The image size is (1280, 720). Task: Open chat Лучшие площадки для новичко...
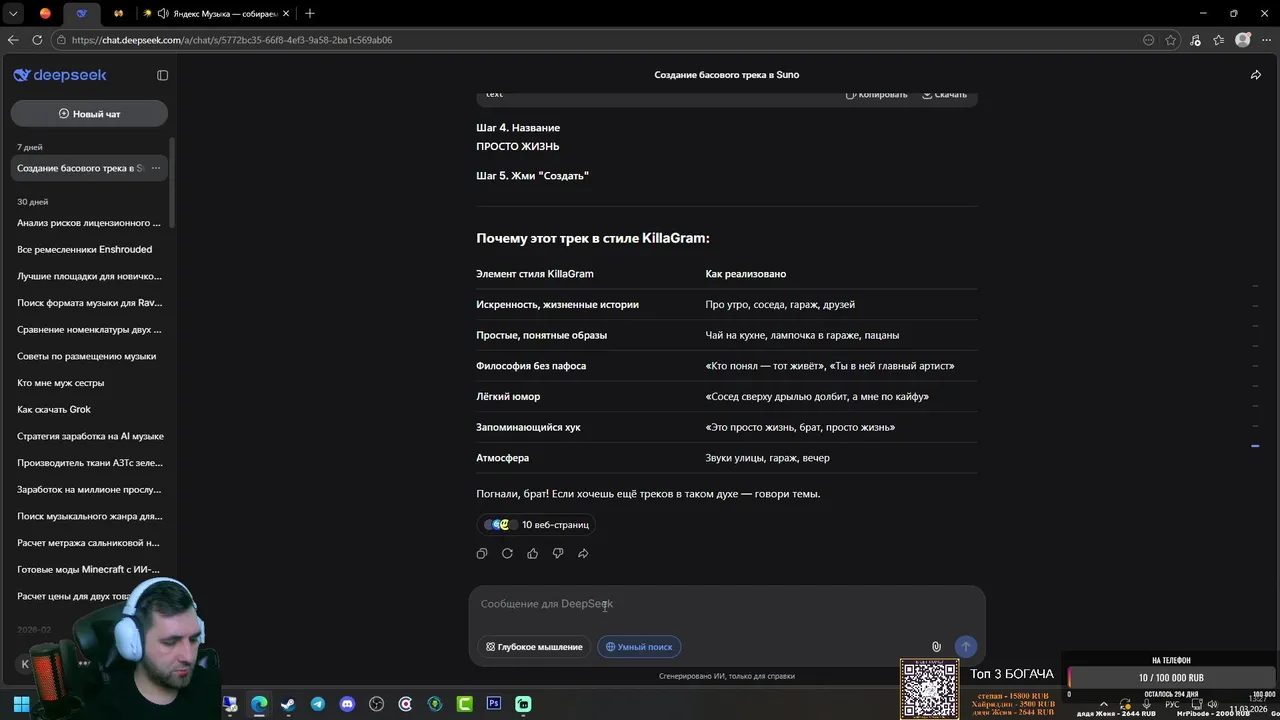click(89, 276)
